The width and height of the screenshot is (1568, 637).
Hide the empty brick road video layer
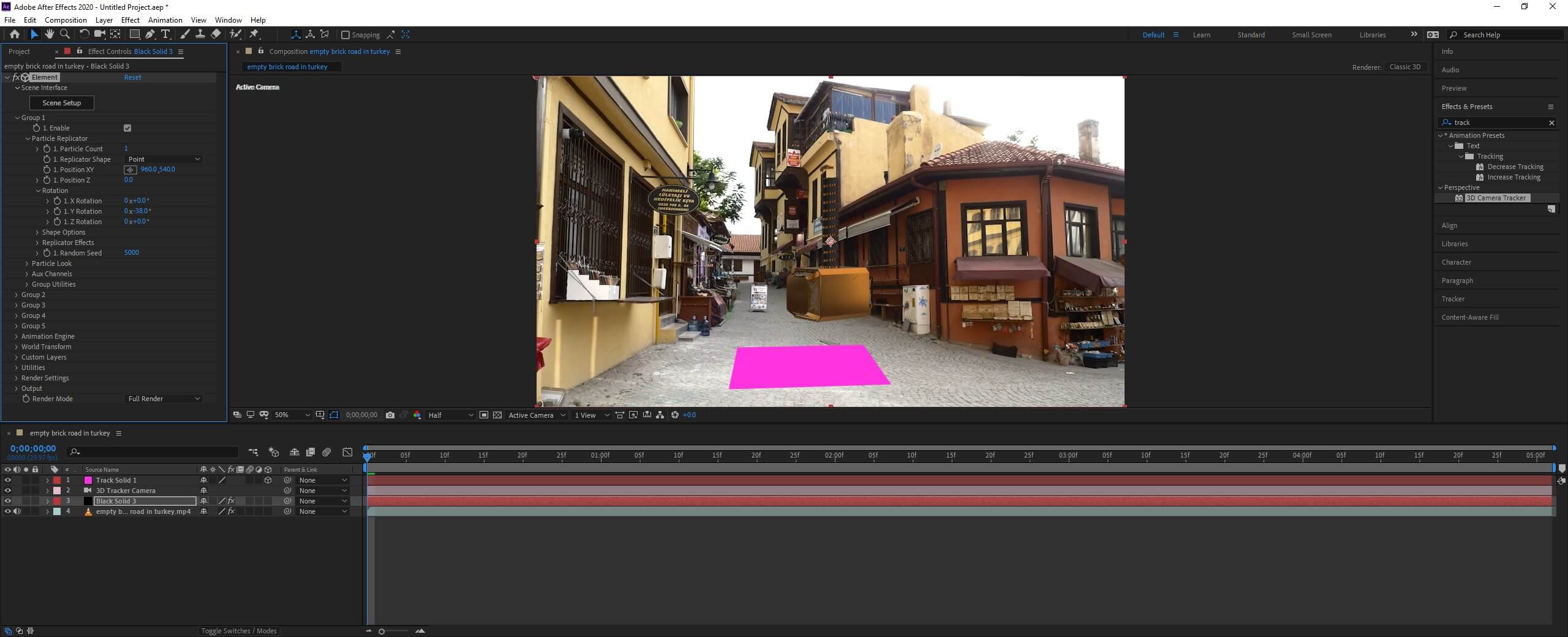(8, 511)
